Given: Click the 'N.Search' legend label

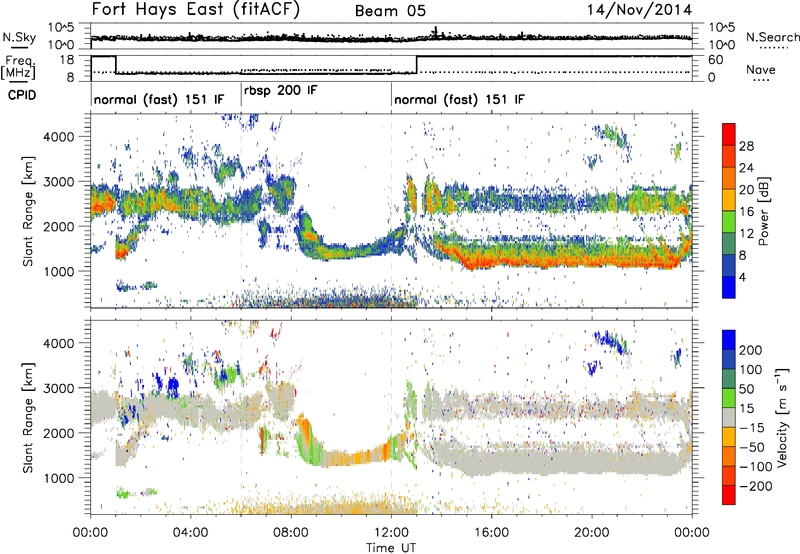Looking at the screenshot, I should pyautogui.click(x=772, y=37).
